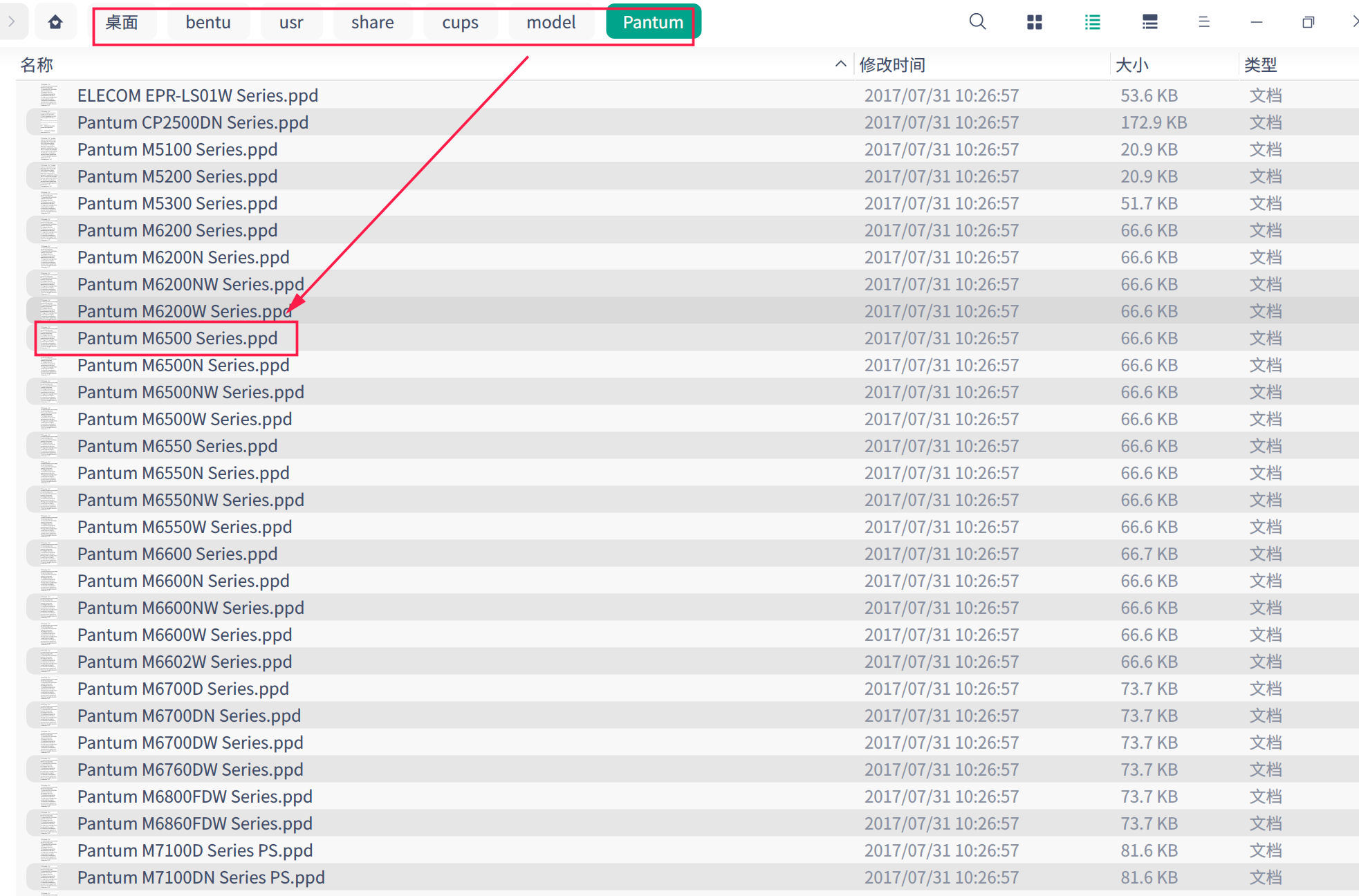Screen dimensions: 1359x896
Task: Select Pantum M7100DN Series PS.ppd
Action: (201, 877)
